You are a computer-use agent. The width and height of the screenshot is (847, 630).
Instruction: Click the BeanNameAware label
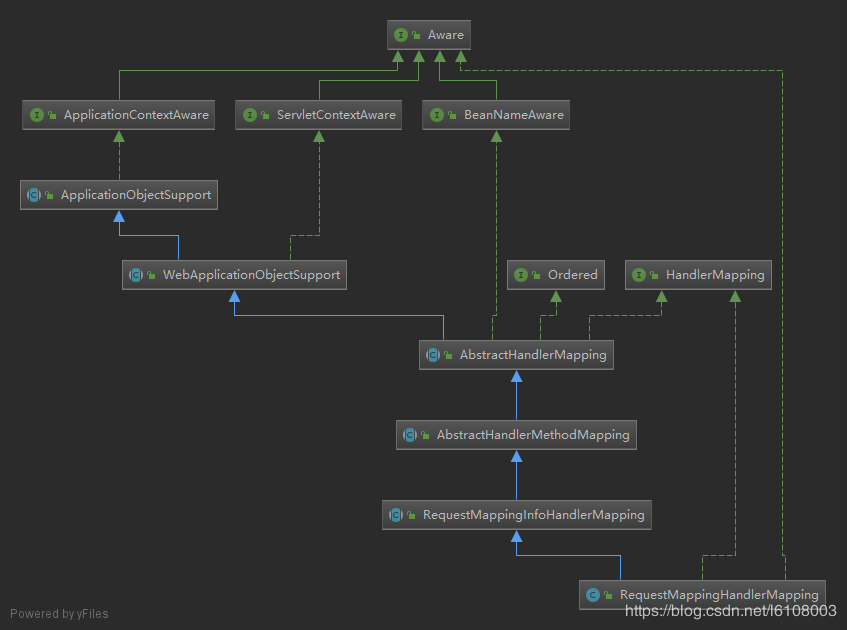tap(514, 115)
